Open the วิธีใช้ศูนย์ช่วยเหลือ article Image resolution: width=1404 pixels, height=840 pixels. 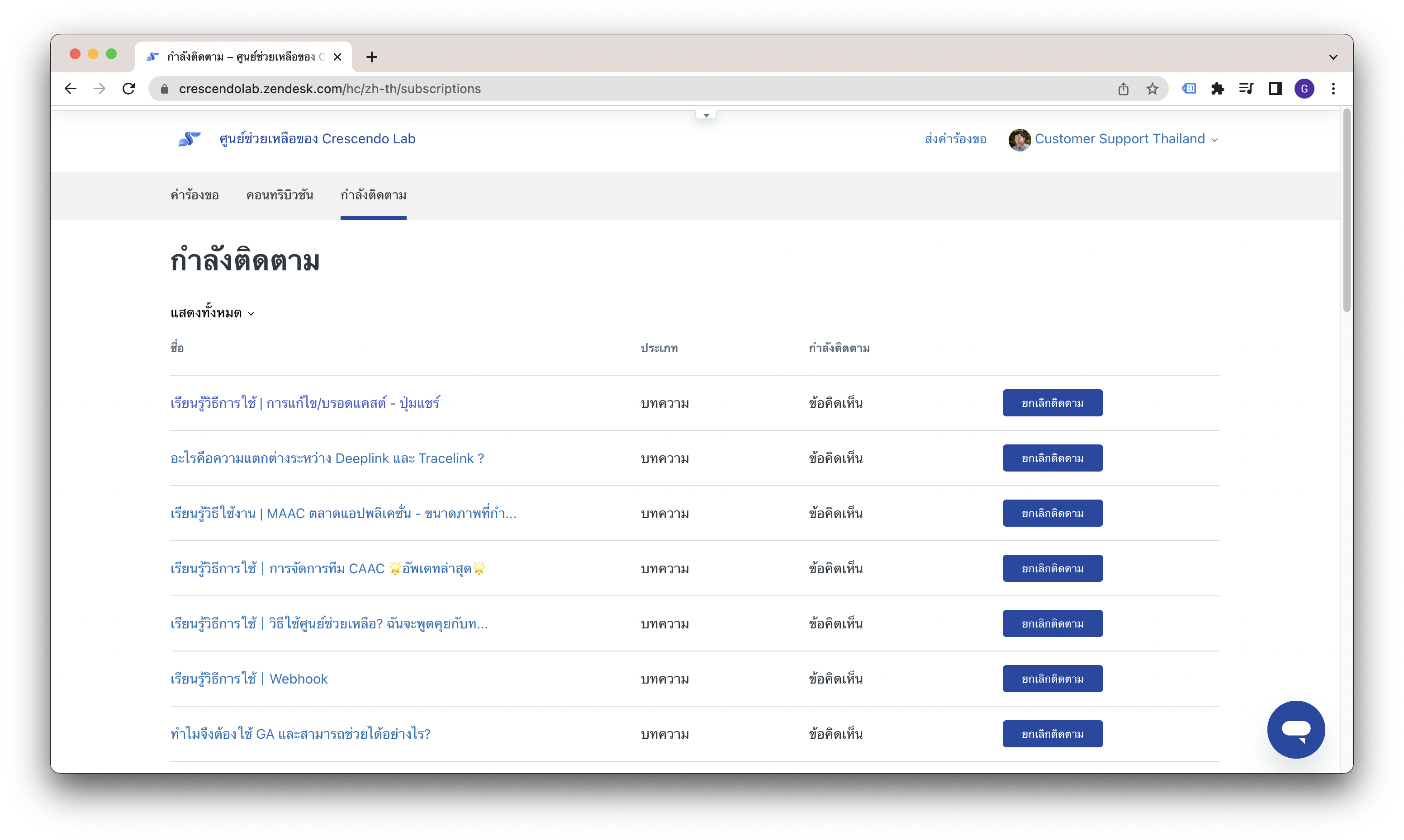tap(329, 623)
